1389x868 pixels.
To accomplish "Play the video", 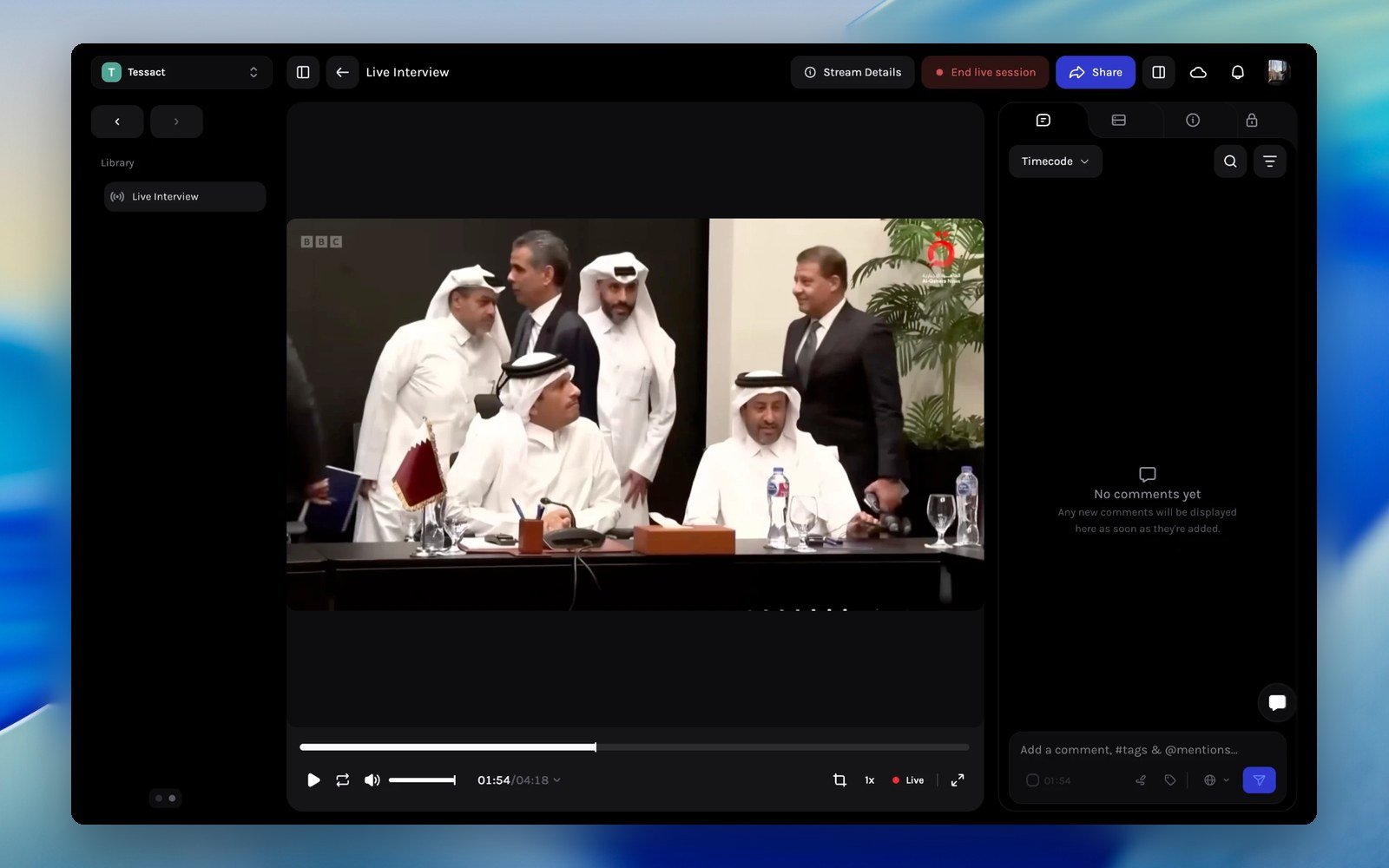I will [313, 780].
